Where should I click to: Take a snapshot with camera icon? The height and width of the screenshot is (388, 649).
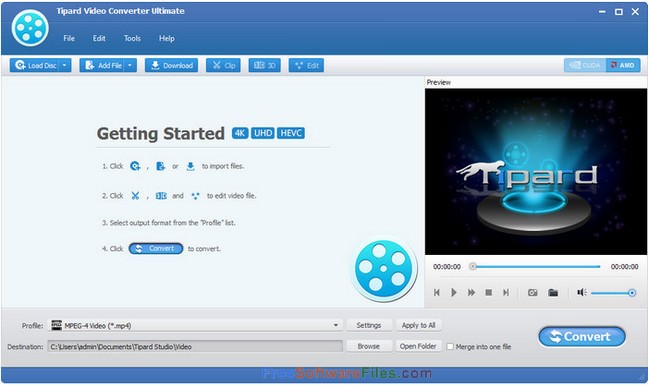click(x=532, y=293)
